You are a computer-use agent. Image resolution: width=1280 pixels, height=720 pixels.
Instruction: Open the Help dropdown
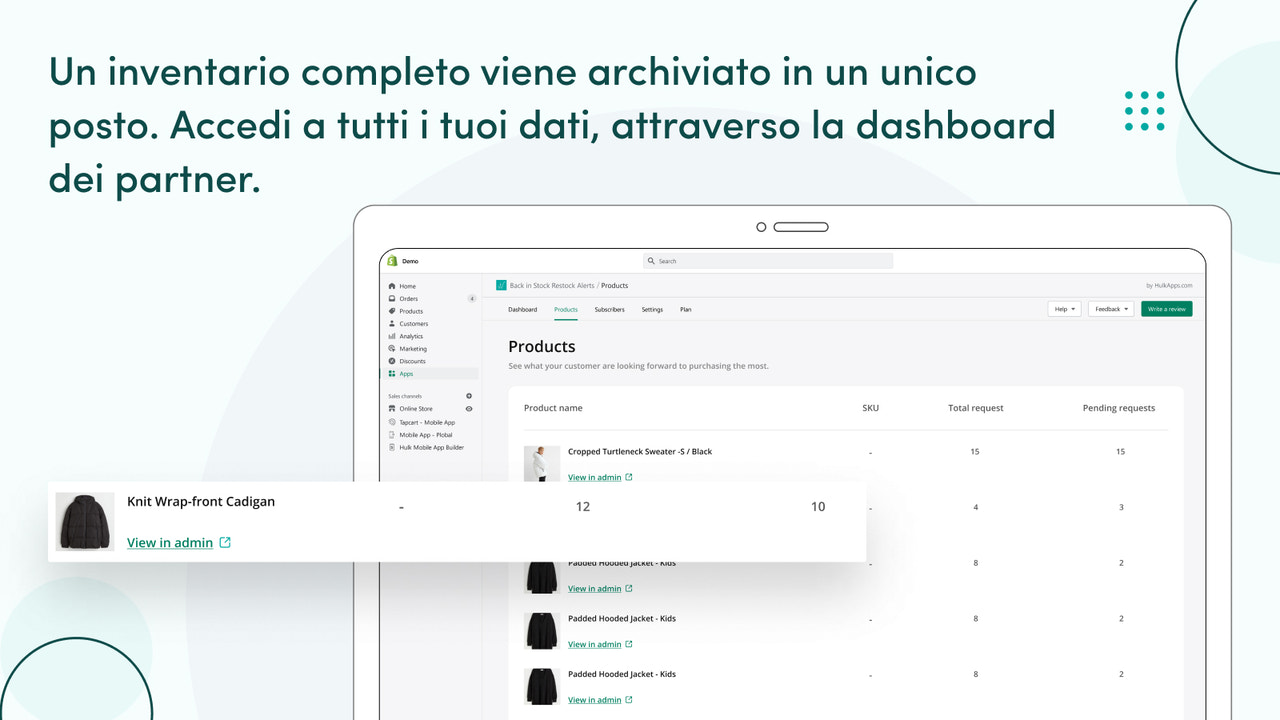pos(1064,309)
